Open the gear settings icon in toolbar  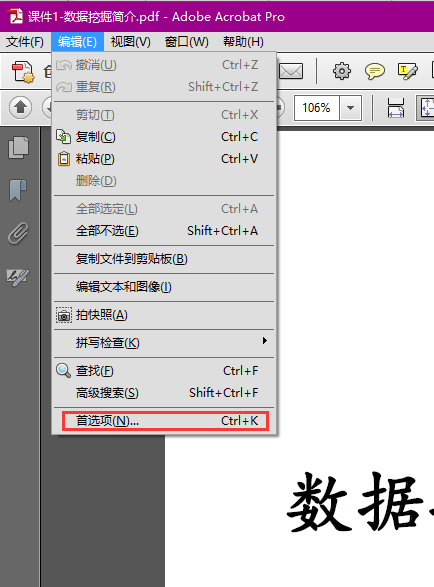(x=342, y=71)
